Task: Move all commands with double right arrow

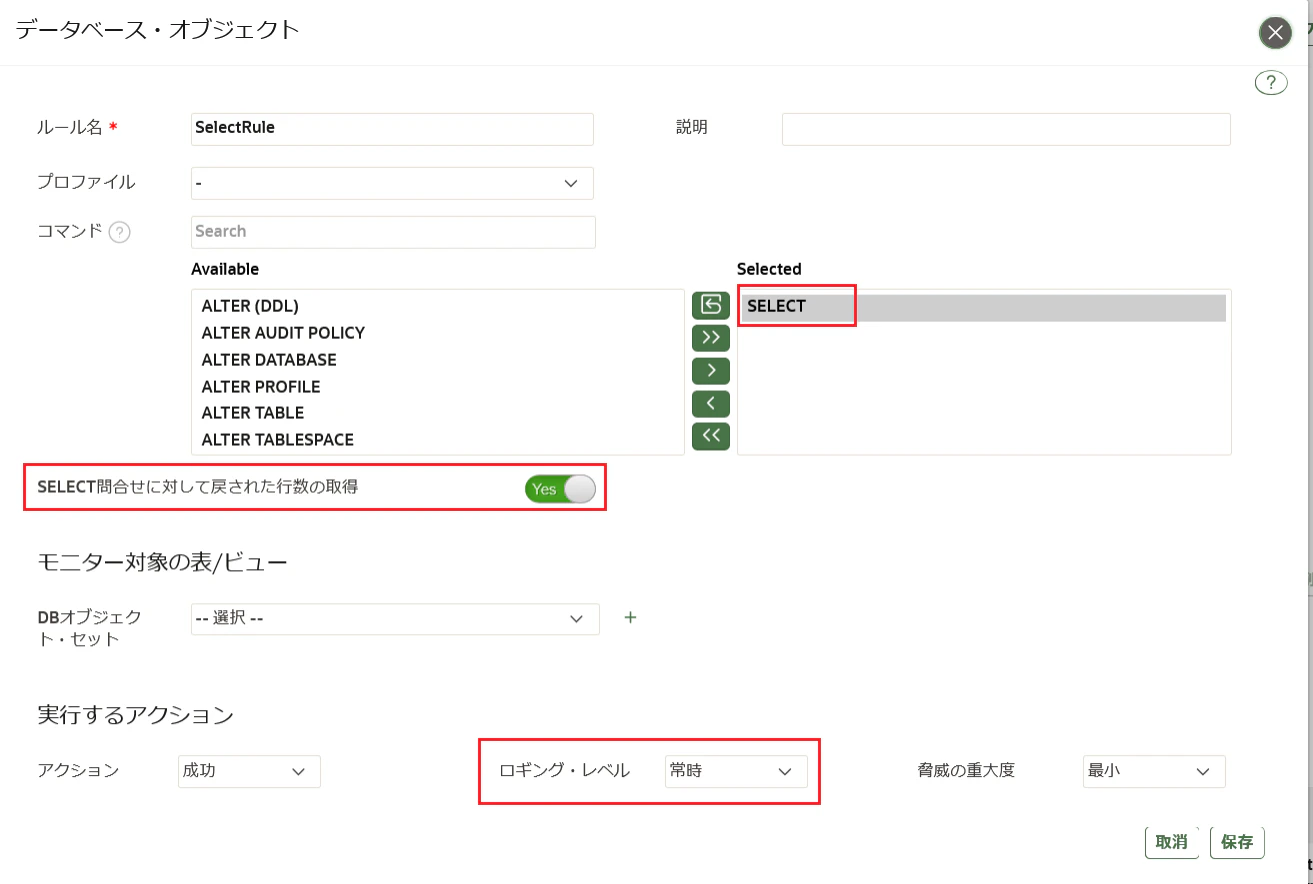Action: 711,338
